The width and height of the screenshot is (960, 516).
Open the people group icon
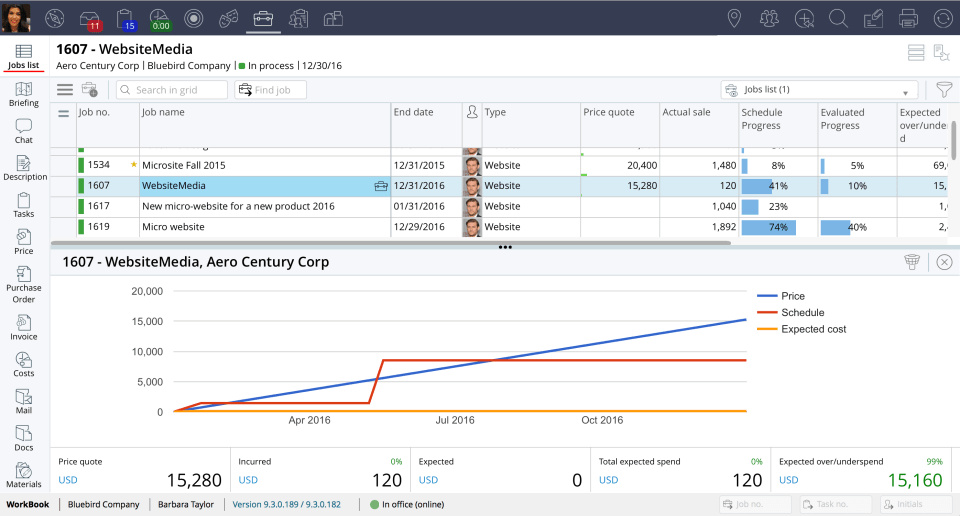(x=769, y=19)
